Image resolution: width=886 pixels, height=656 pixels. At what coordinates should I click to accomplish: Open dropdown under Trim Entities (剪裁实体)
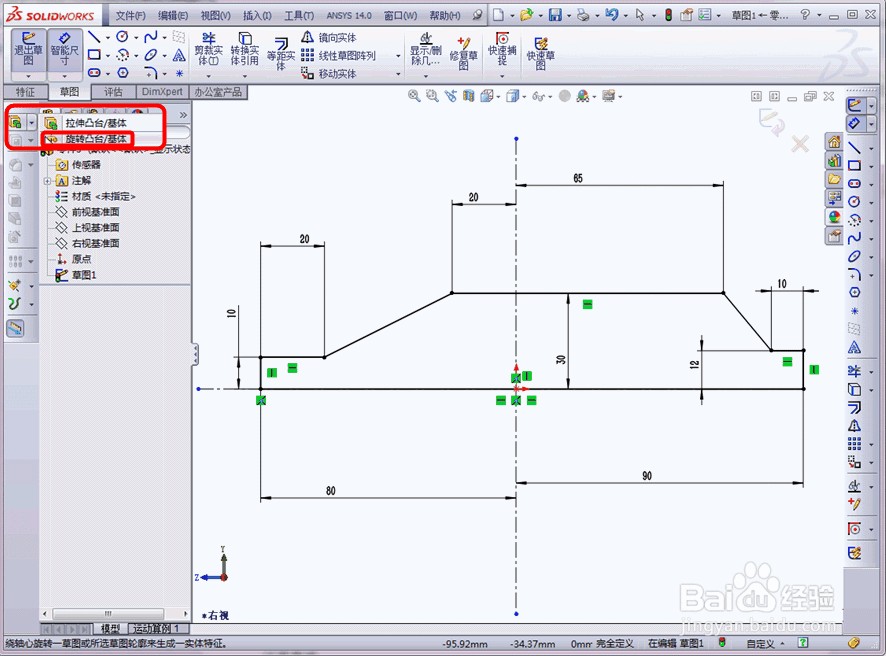point(208,76)
